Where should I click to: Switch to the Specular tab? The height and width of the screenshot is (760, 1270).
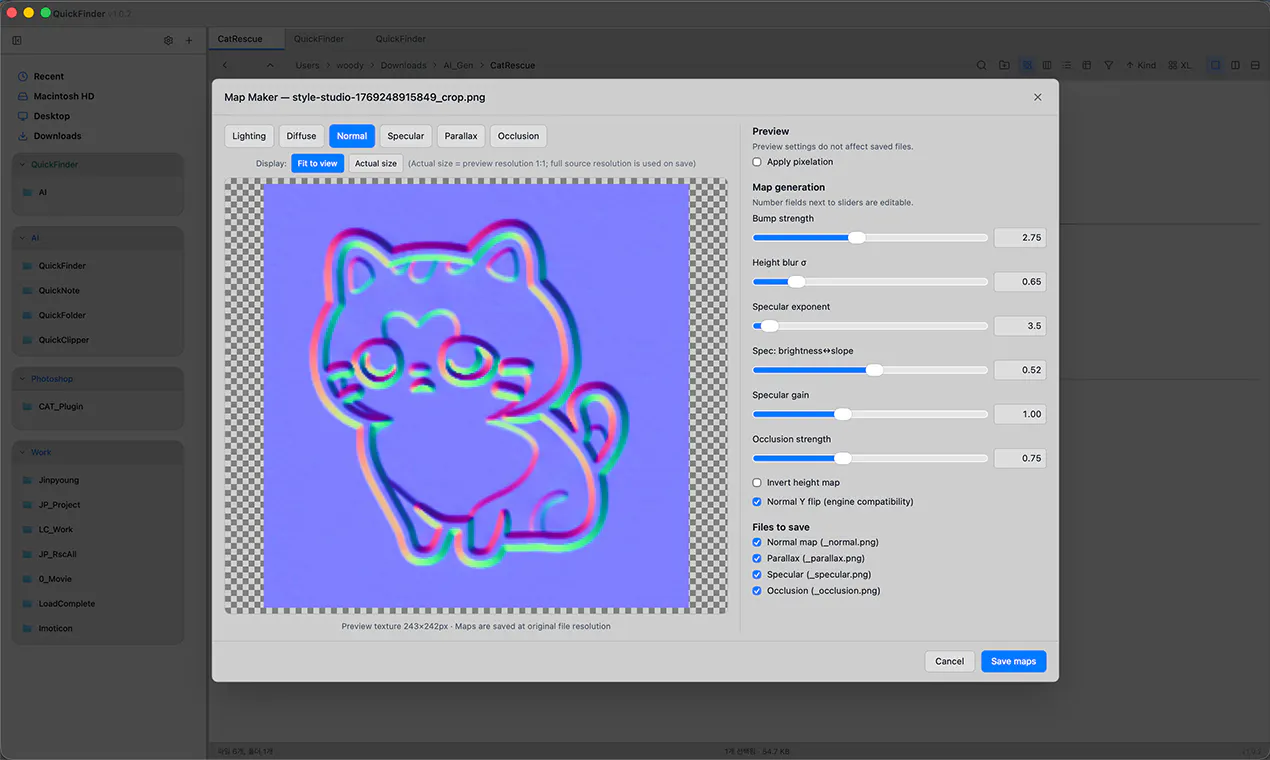pos(406,136)
